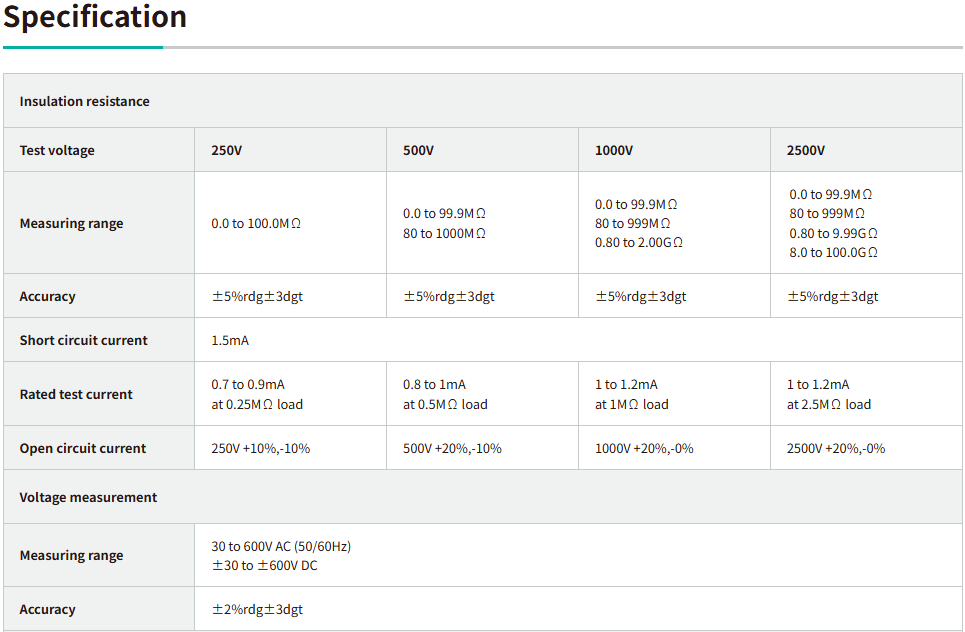Click the ±2%rdg±3dgt accuracy value
Screen dimensions: 965x632
tap(257, 609)
